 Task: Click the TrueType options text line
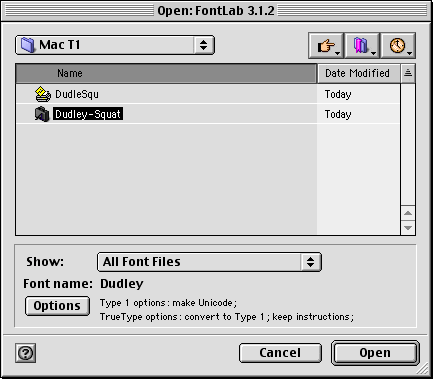click(227, 317)
